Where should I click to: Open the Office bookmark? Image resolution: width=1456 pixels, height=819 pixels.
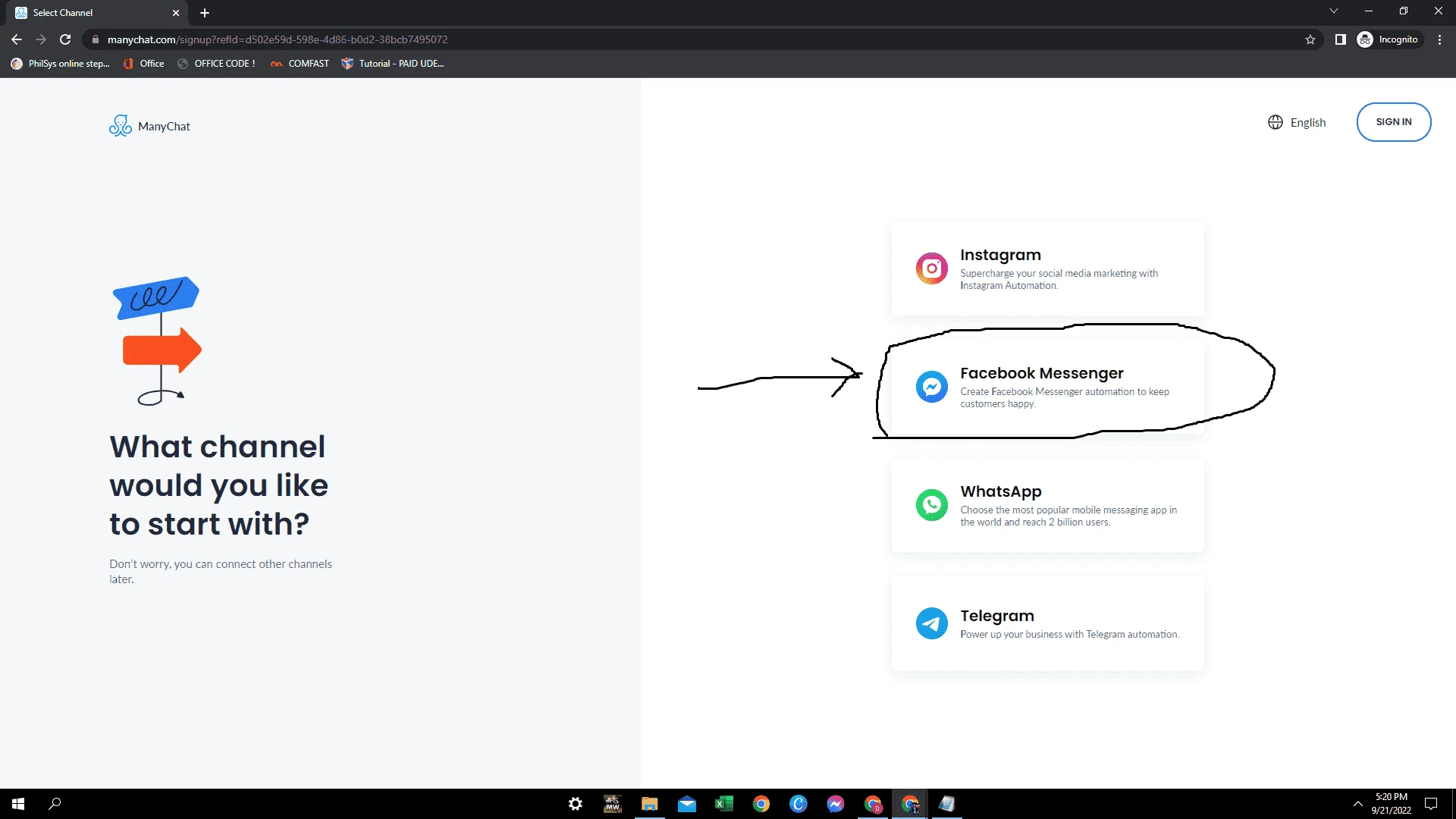tap(144, 64)
